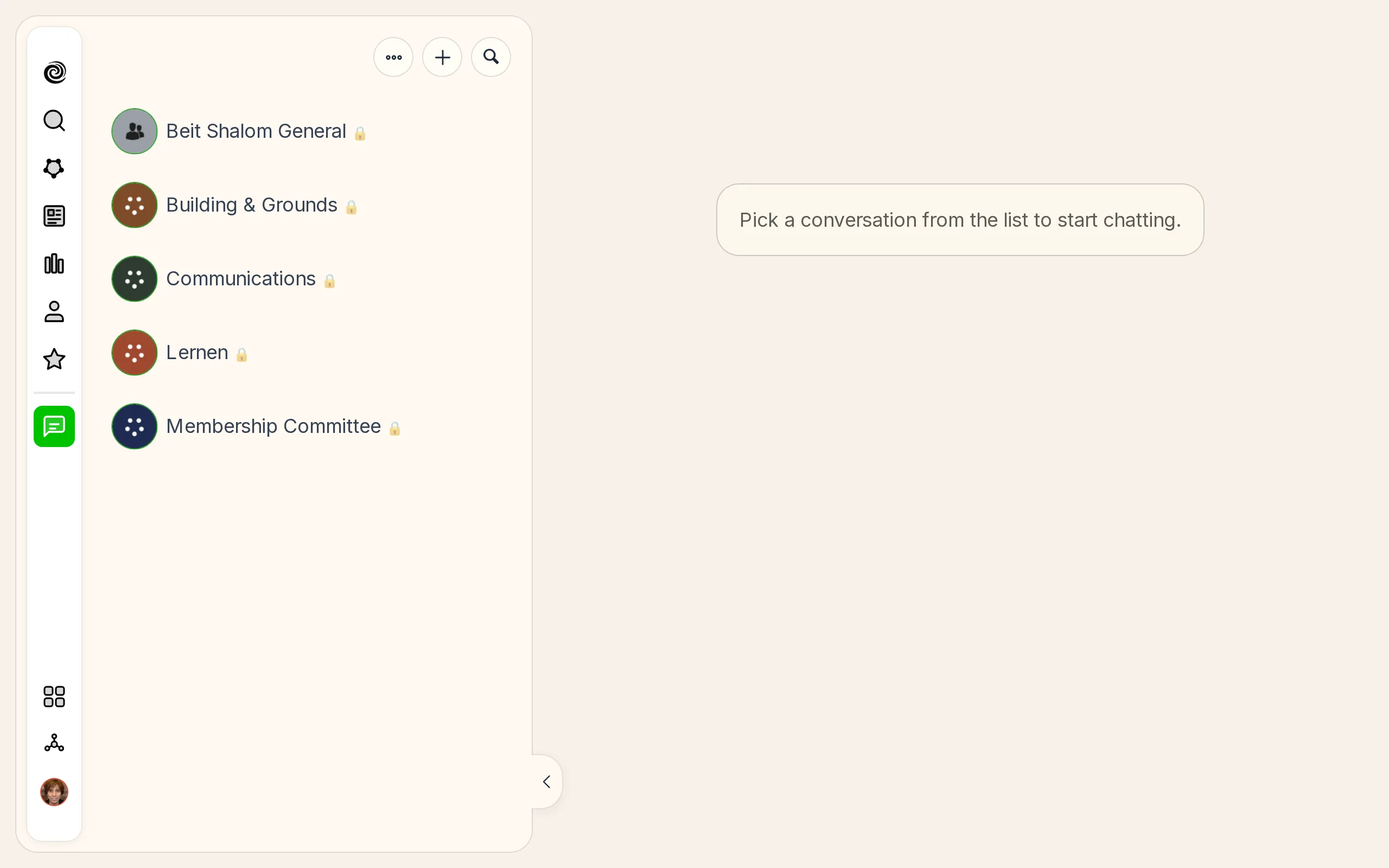
Task: Click the lock icon beside Beit Shalom General
Action: (x=360, y=133)
